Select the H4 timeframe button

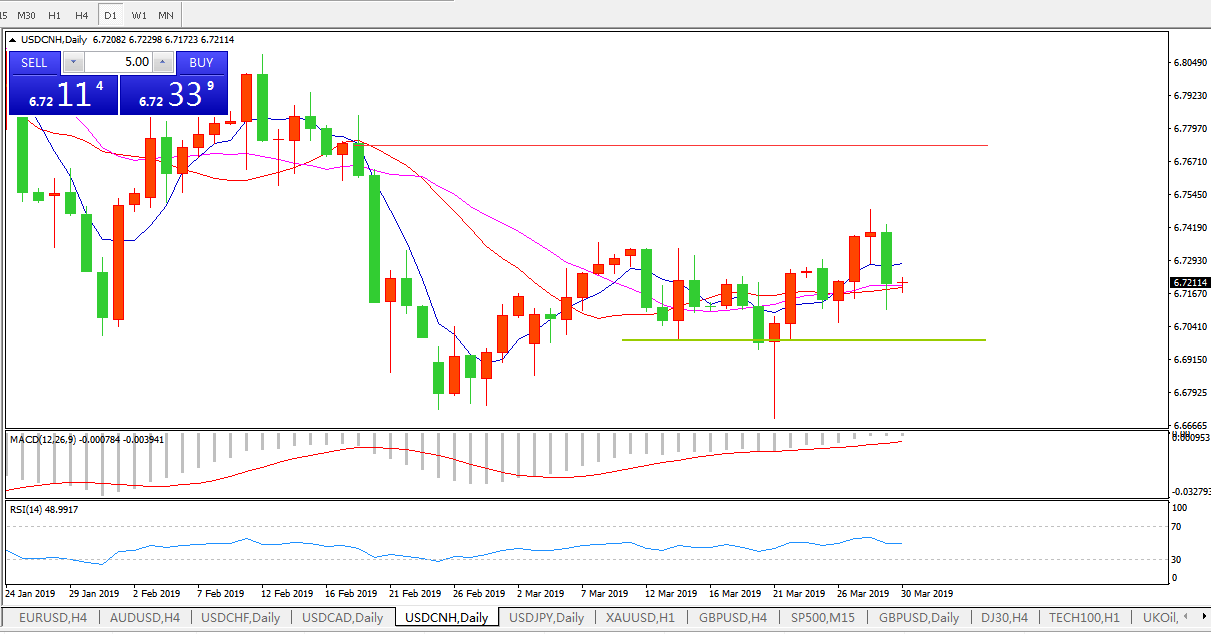[x=82, y=16]
